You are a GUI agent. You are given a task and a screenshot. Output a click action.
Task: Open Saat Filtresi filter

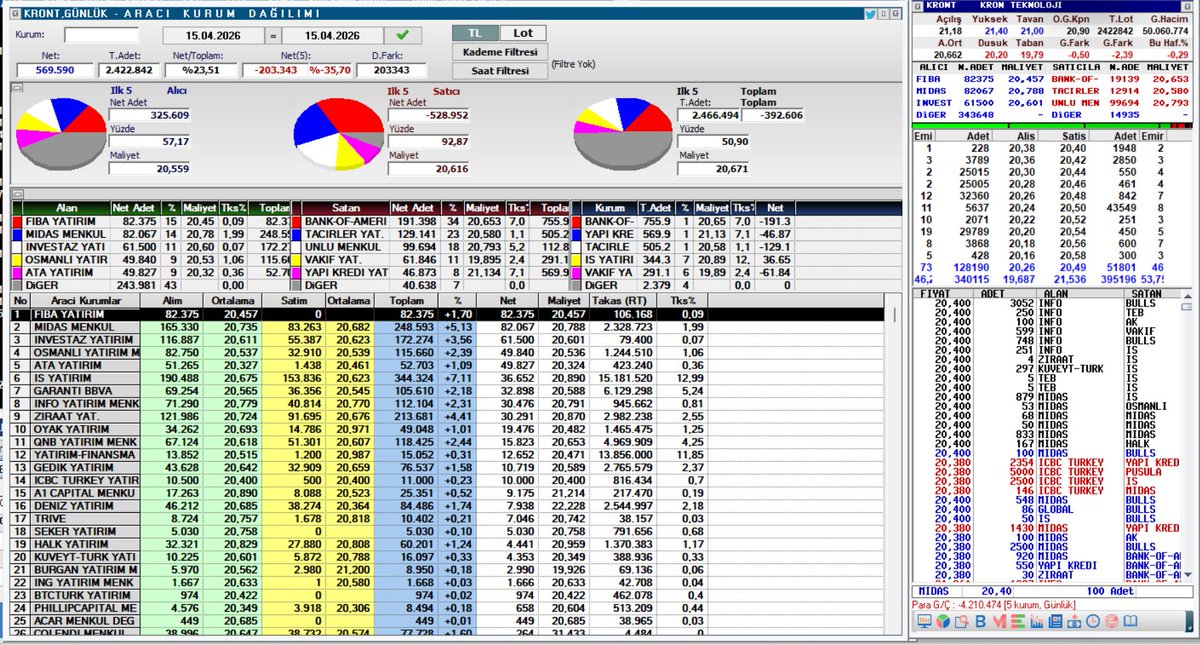[500, 70]
